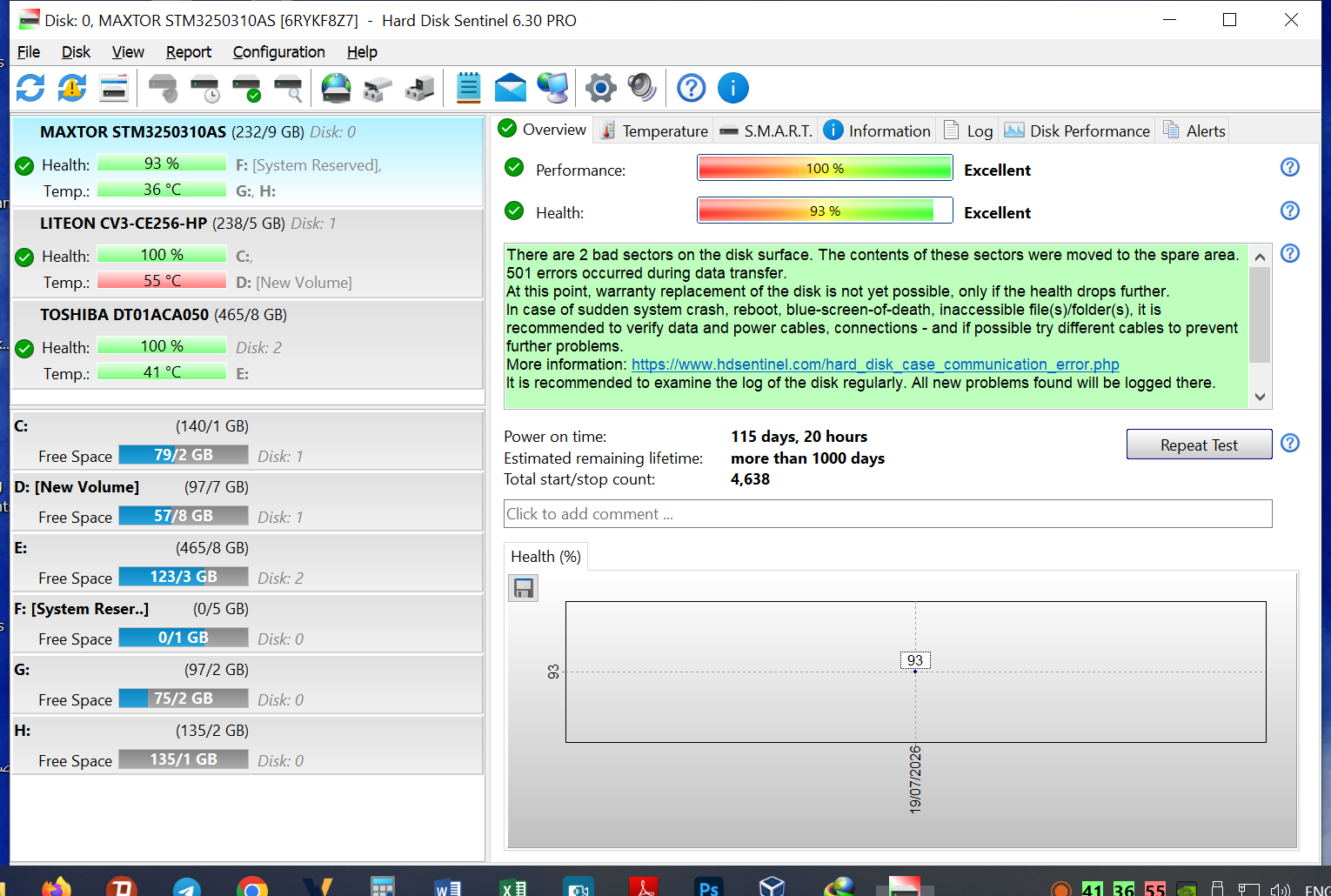
Task: Select the TOSHIBA DT01ACA050 disk
Action: 247,344
